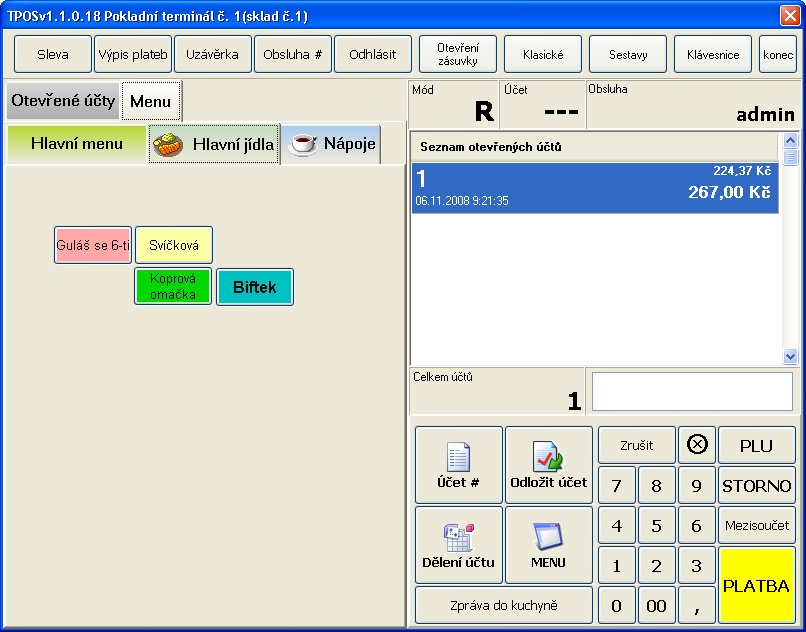Click the MENU window icon button
806x632 pixels.
[x=548, y=545]
